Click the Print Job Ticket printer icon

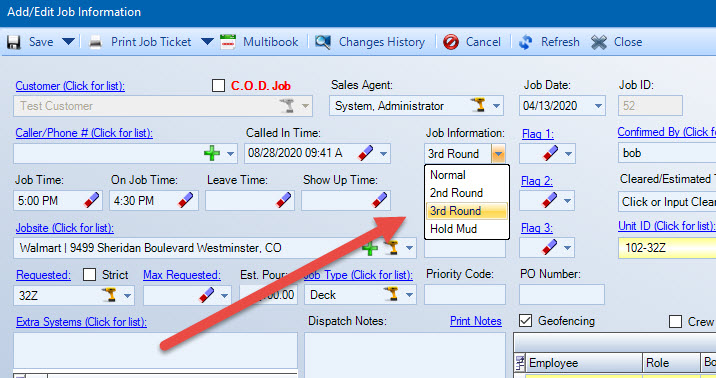(x=95, y=42)
